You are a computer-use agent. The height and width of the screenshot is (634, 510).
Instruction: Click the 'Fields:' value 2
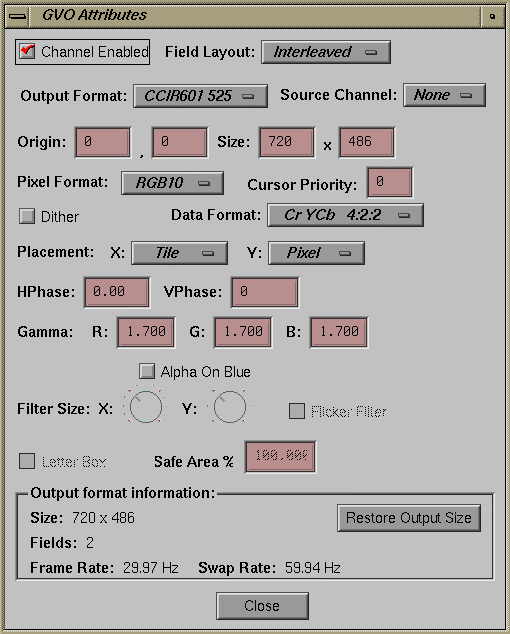90,543
